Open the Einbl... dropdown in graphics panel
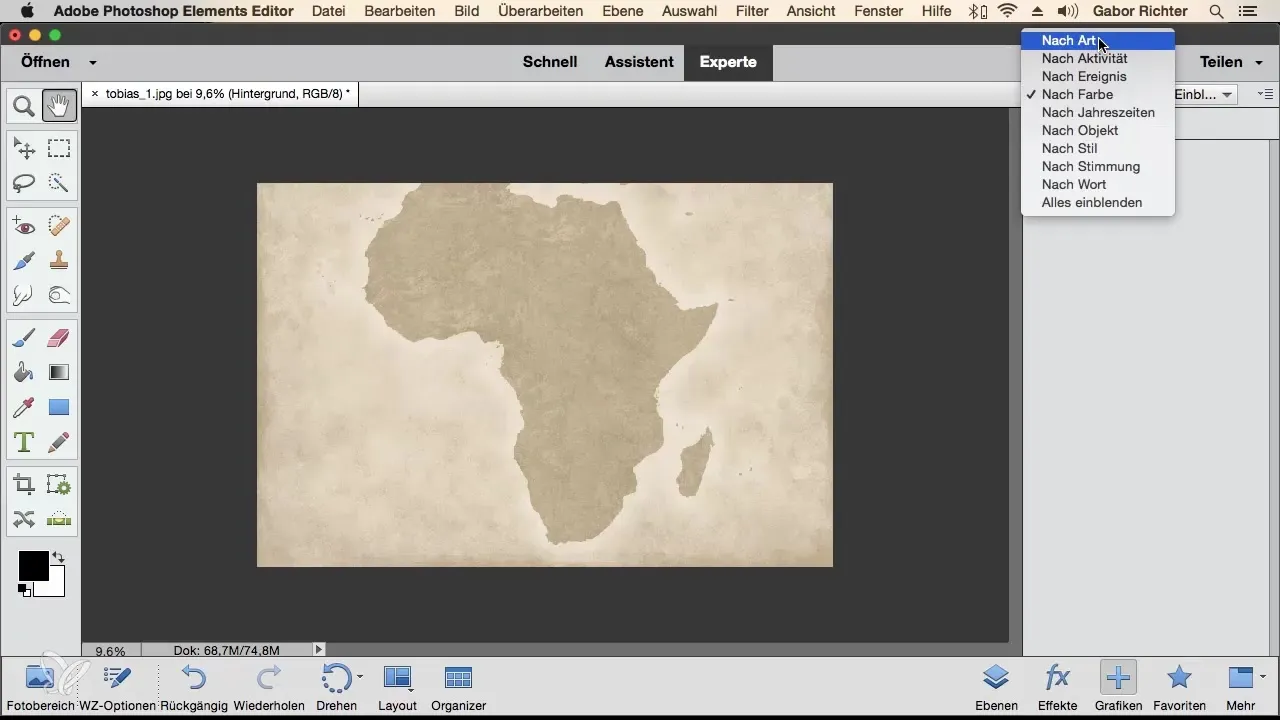 1206,95
